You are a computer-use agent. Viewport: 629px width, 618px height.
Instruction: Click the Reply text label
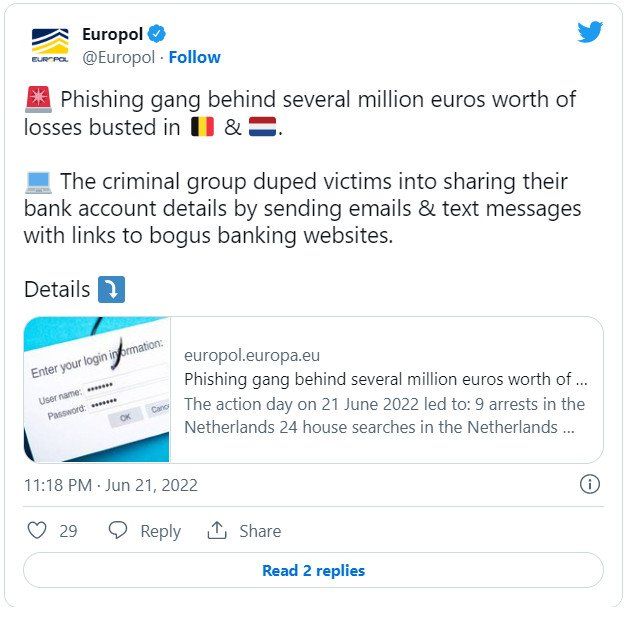click(x=160, y=531)
